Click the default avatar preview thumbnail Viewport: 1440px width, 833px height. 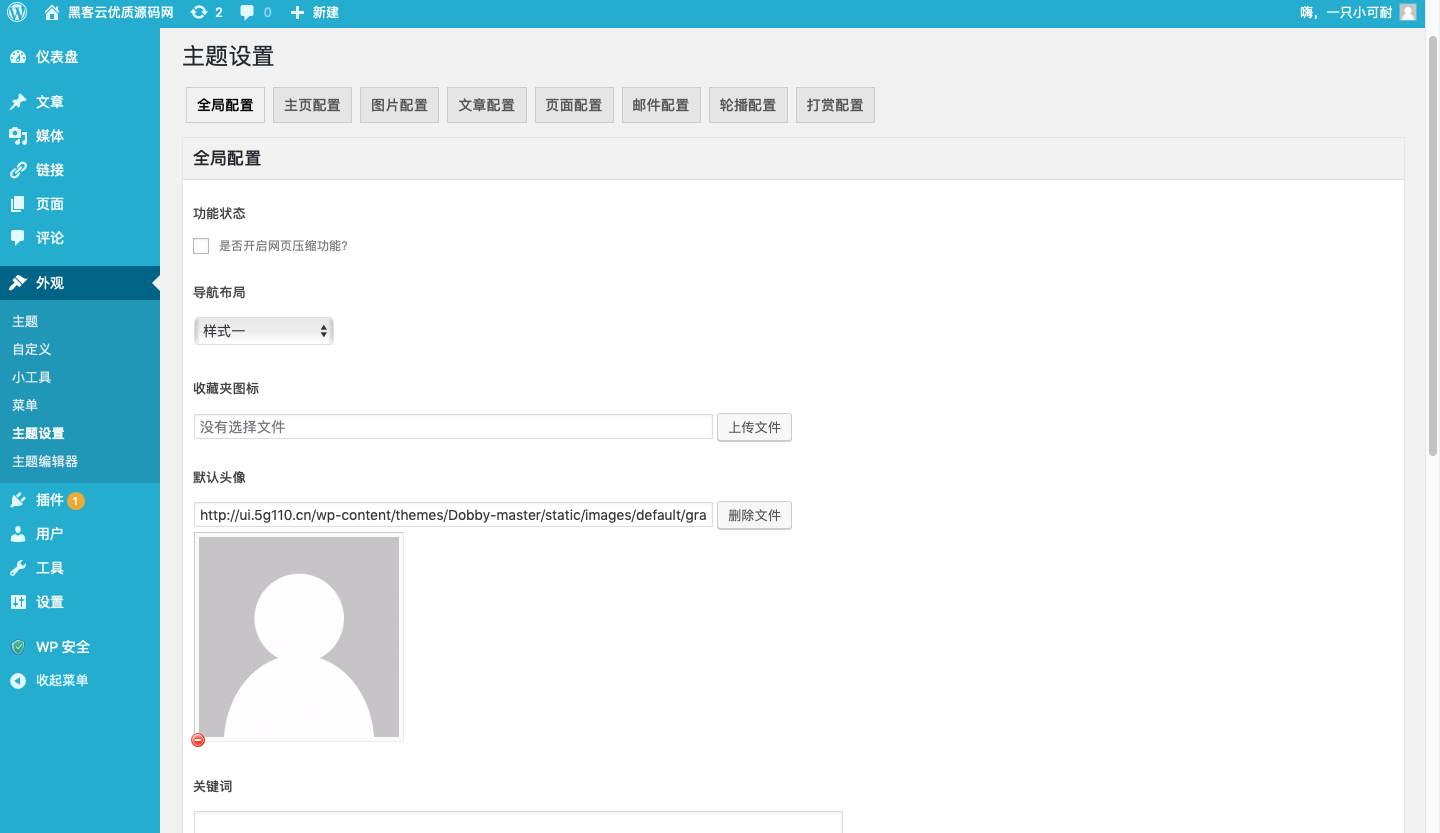pyautogui.click(x=299, y=637)
